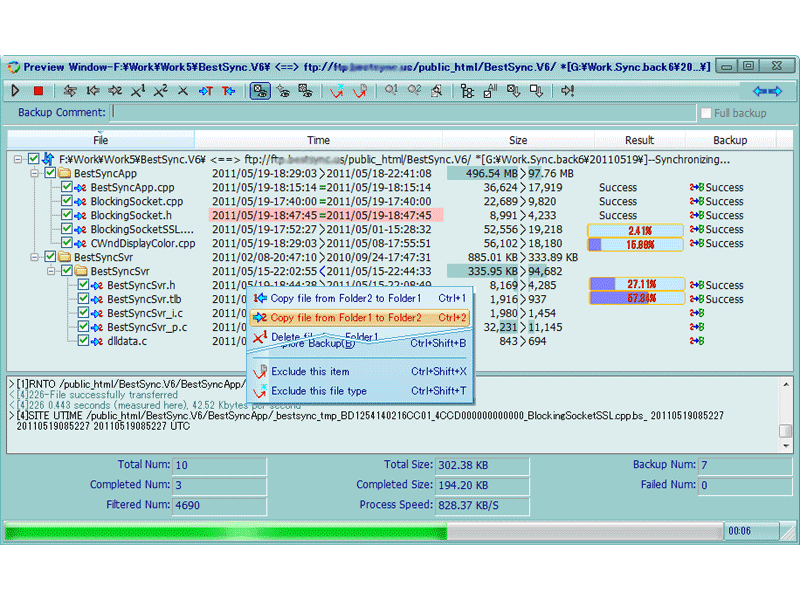Click the starred eye view toolbar icon
Viewport: 800px width, 600px height.
click(283, 91)
